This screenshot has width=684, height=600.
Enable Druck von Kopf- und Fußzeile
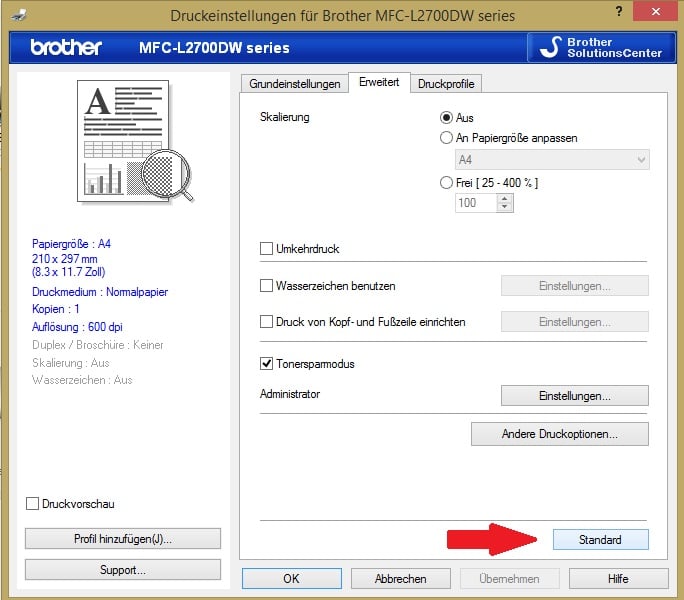click(x=267, y=322)
